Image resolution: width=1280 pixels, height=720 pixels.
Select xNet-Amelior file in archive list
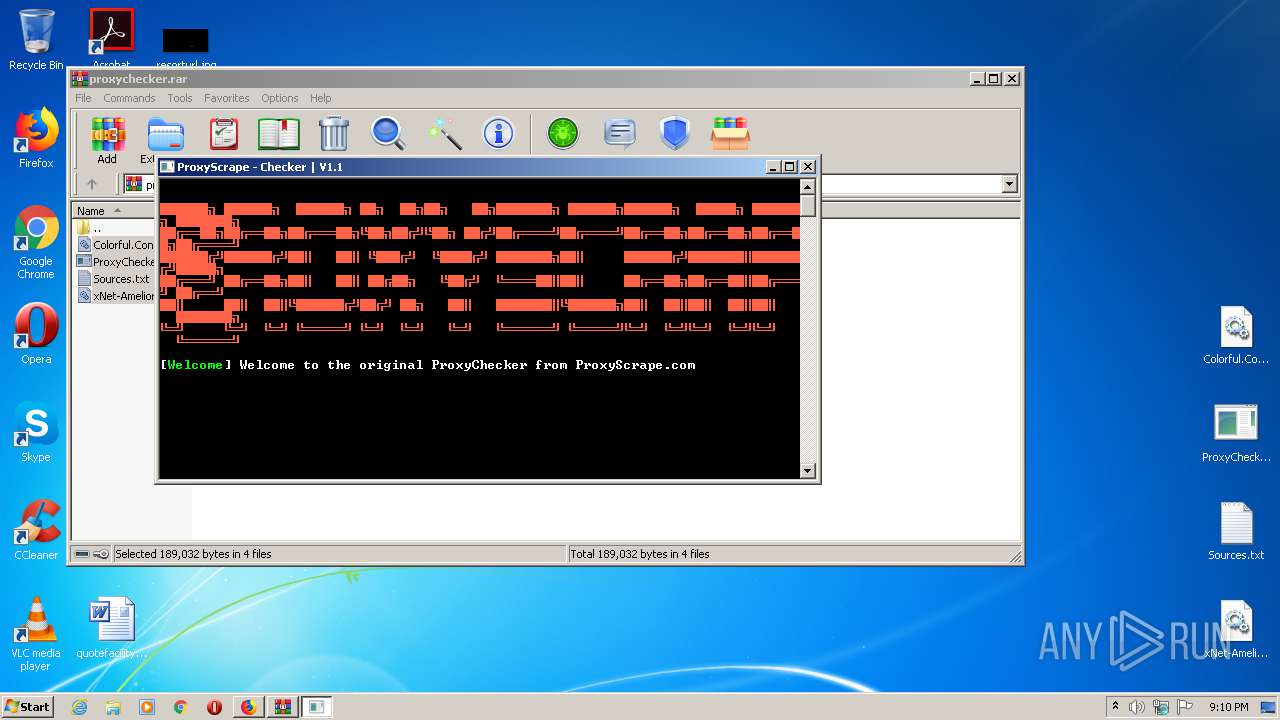click(114, 296)
